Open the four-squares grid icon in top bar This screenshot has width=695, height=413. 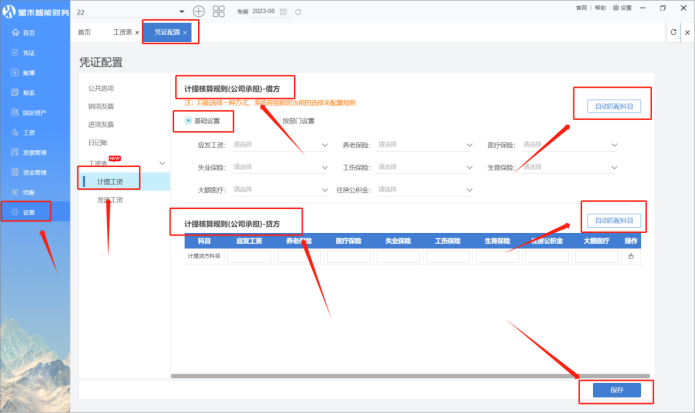(x=219, y=11)
